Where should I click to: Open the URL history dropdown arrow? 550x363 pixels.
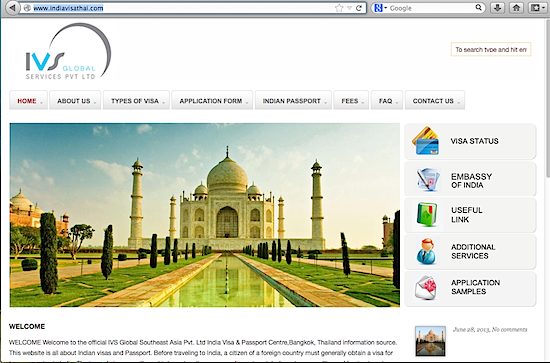[349, 8]
